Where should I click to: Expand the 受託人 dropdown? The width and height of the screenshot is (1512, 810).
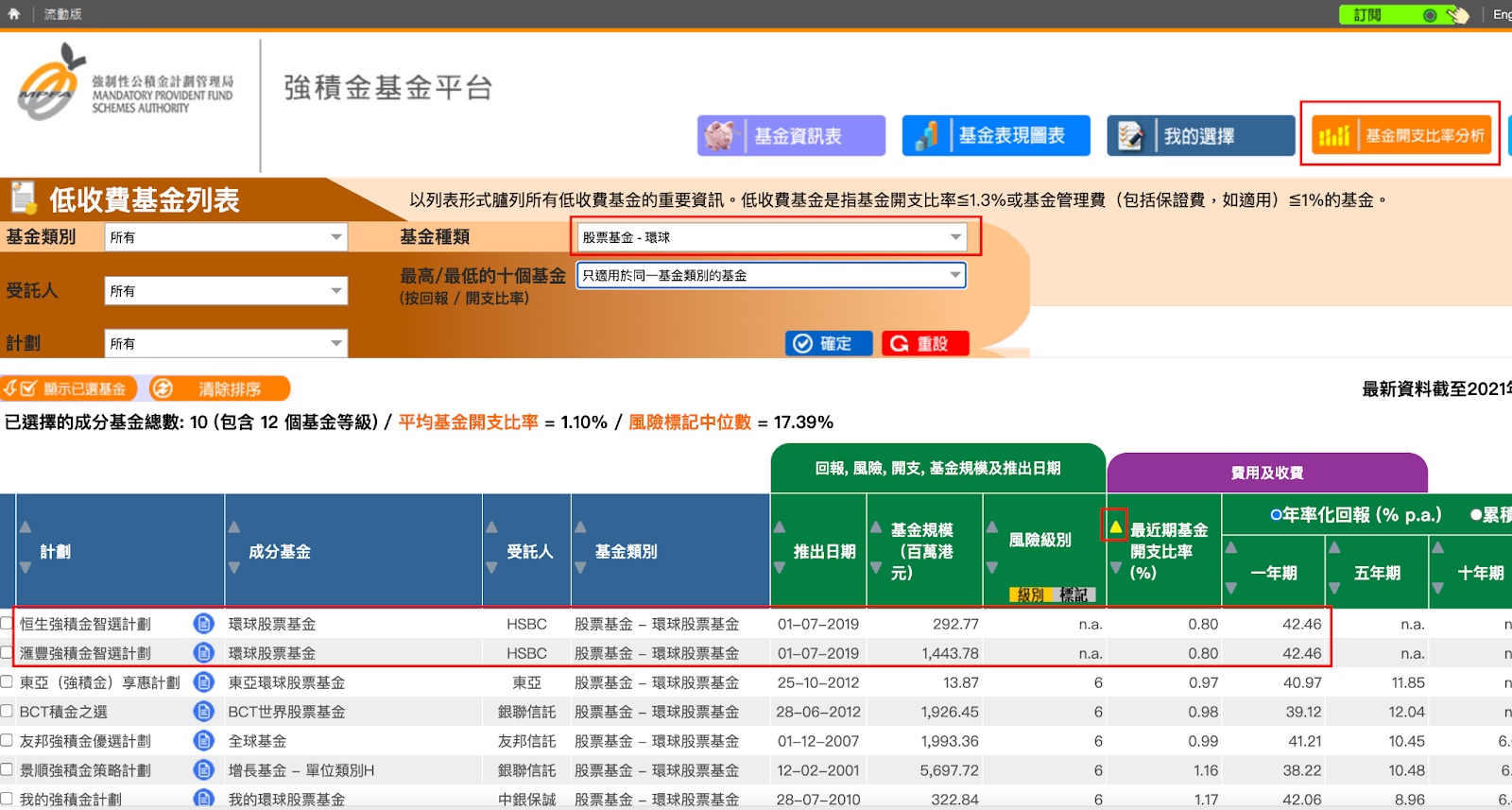tap(226, 291)
